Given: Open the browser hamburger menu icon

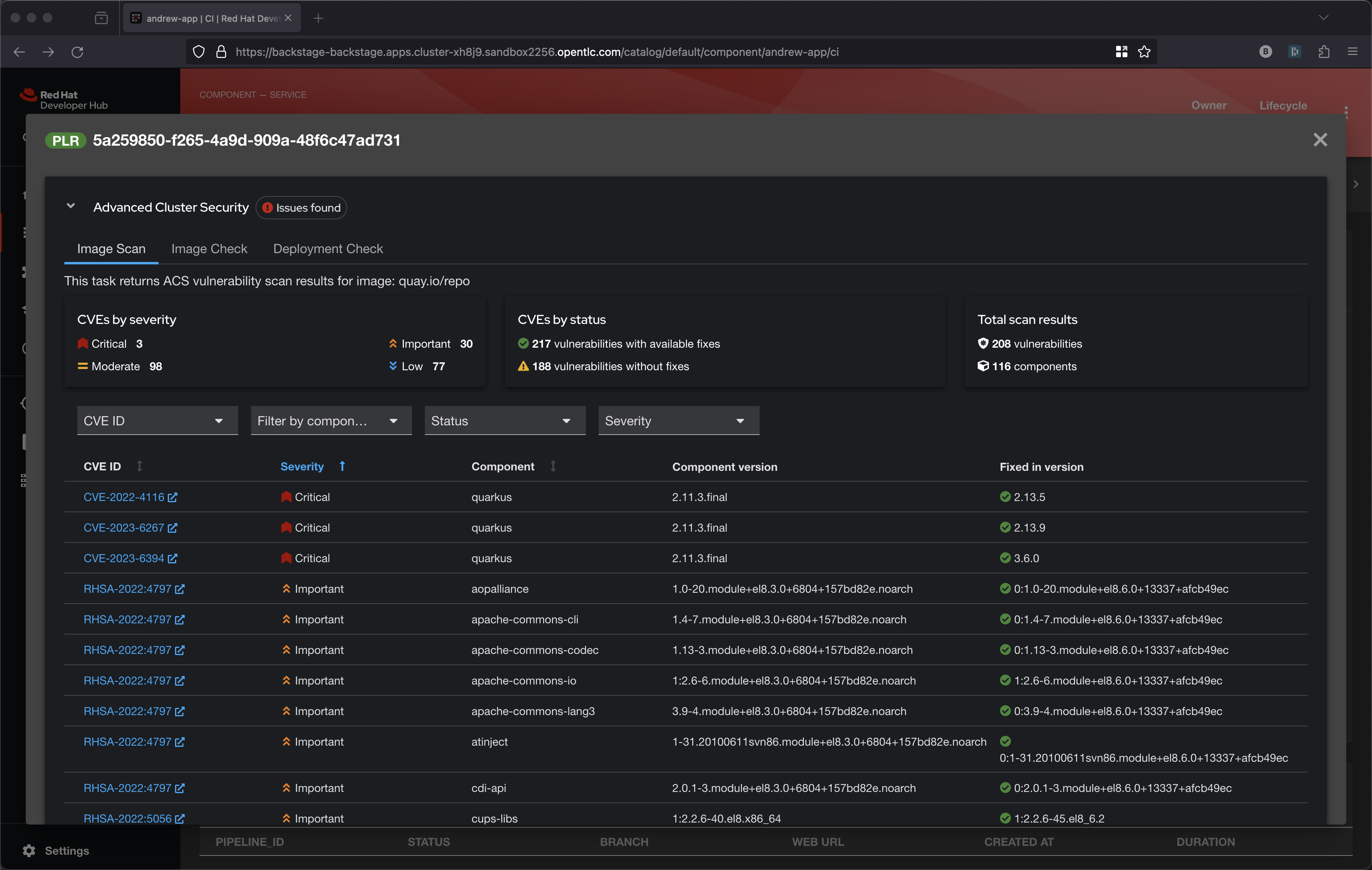Looking at the screenshot, I should pos(1353,52).
